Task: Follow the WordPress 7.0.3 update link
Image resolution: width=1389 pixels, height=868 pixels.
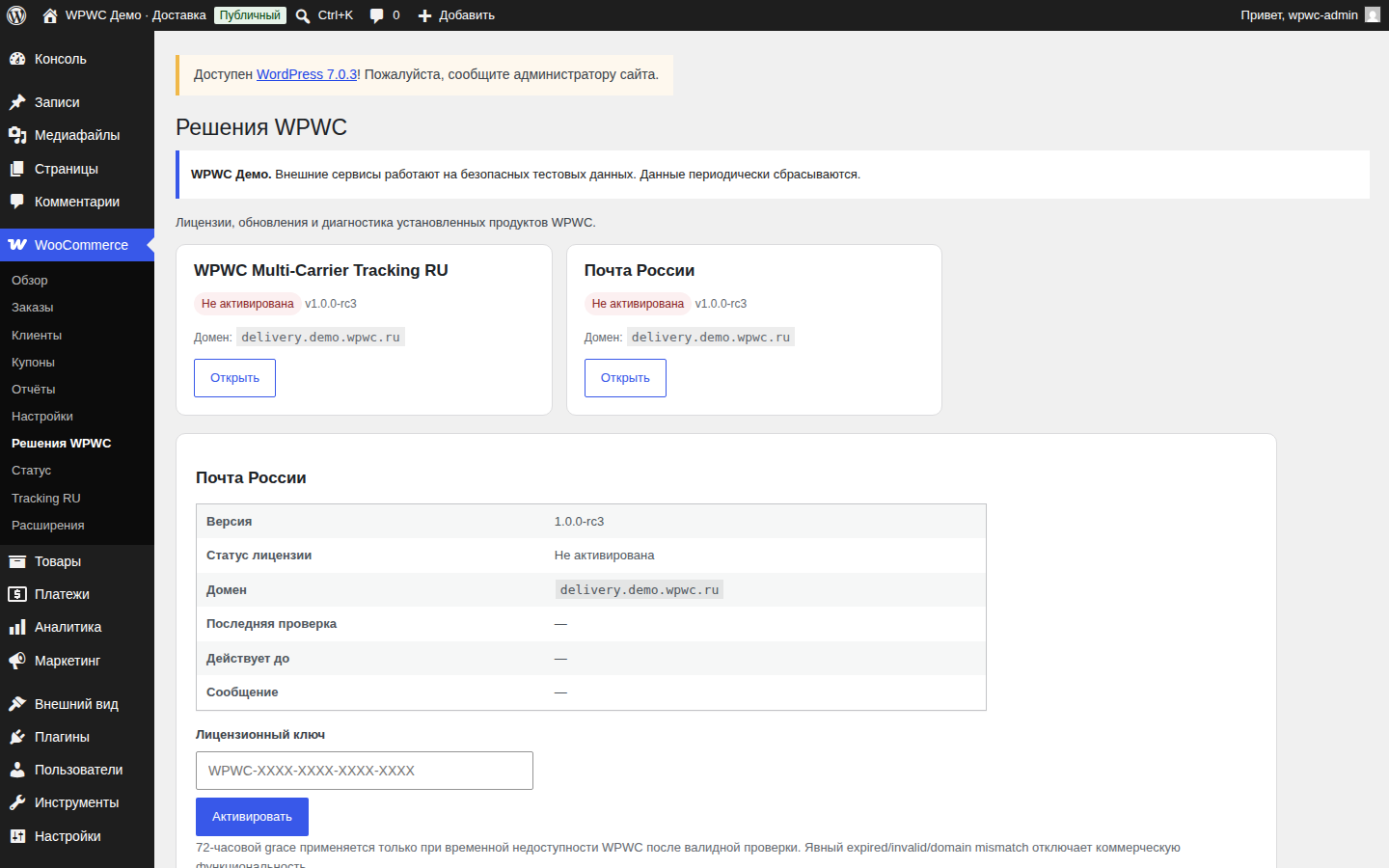Action: click(x=307, y=74)
